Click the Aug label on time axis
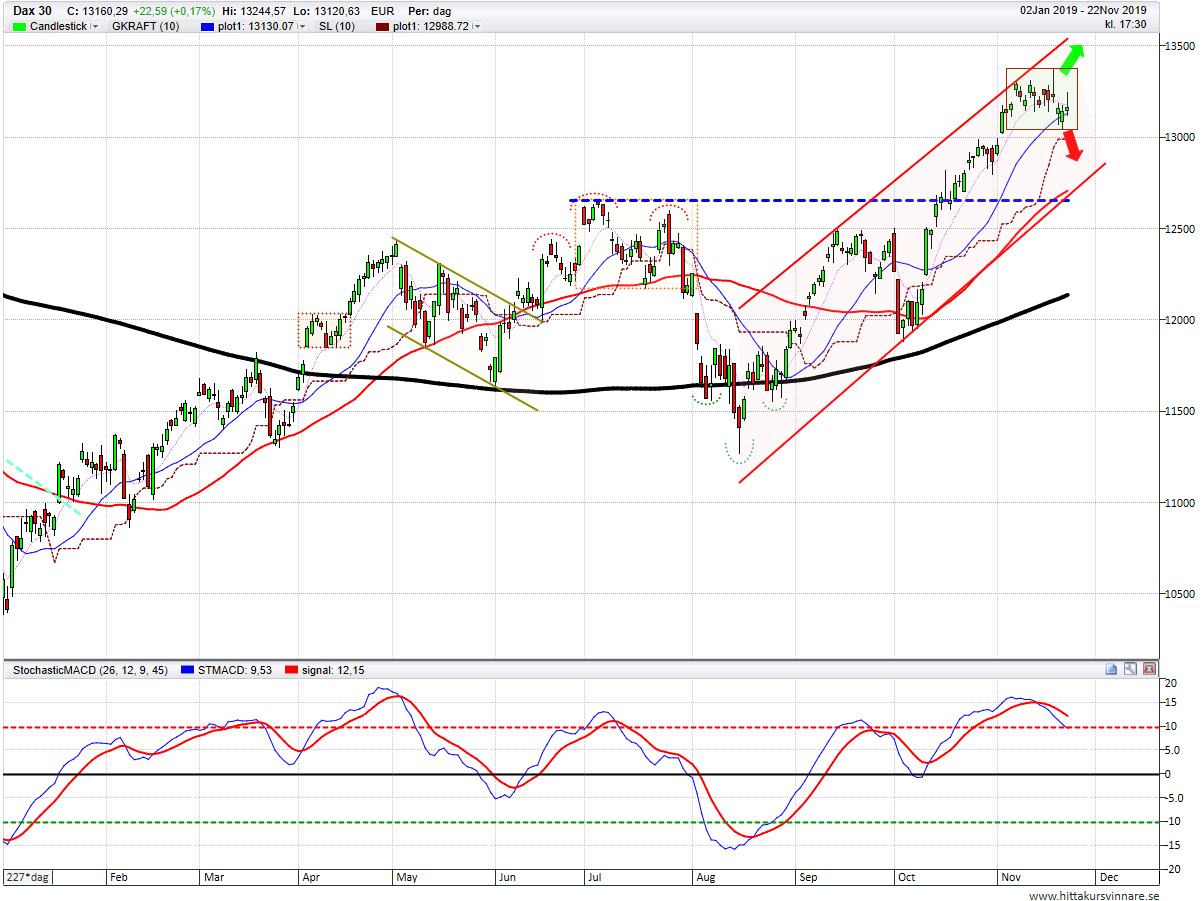Image resolution: width=1204 pixels, height=901 pixels. (705, 877)
